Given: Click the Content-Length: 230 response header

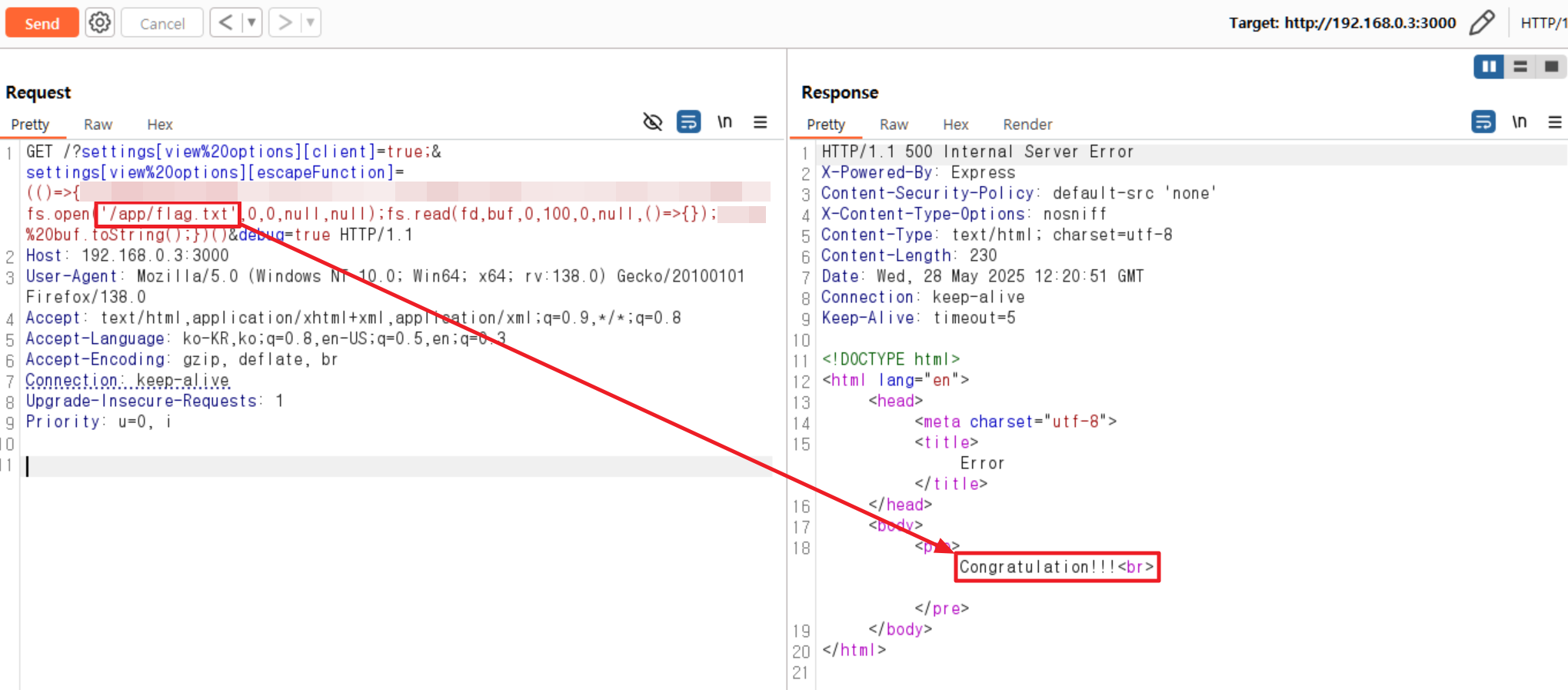Looking at the screenshot, I should pyautogui.click(x=909, y=255).
